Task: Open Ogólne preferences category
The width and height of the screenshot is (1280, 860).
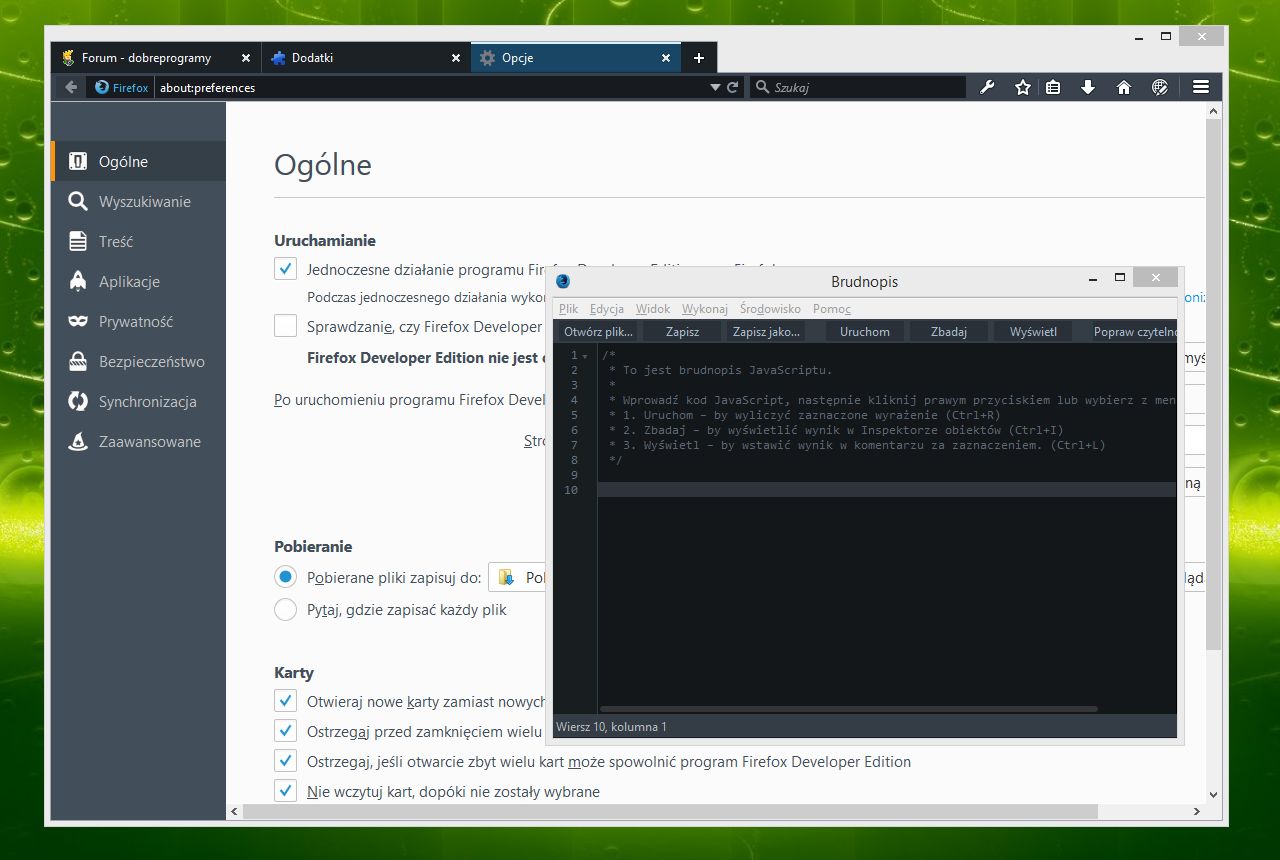Action: (x=139, y=162)
